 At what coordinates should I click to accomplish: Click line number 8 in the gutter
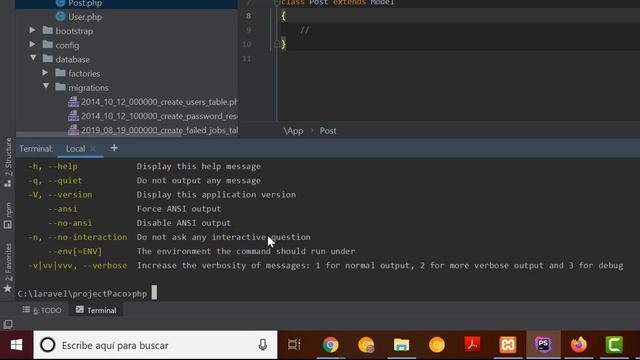(248, 16)
